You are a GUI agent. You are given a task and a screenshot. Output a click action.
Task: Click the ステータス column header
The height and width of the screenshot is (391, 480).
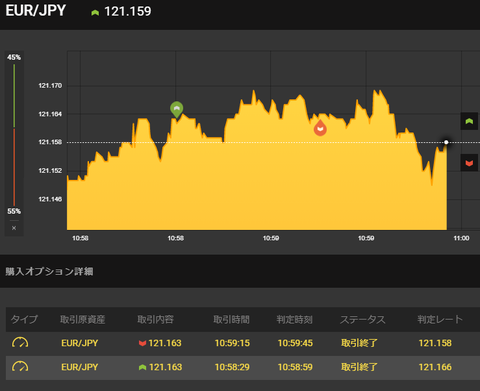click(363, 319)
